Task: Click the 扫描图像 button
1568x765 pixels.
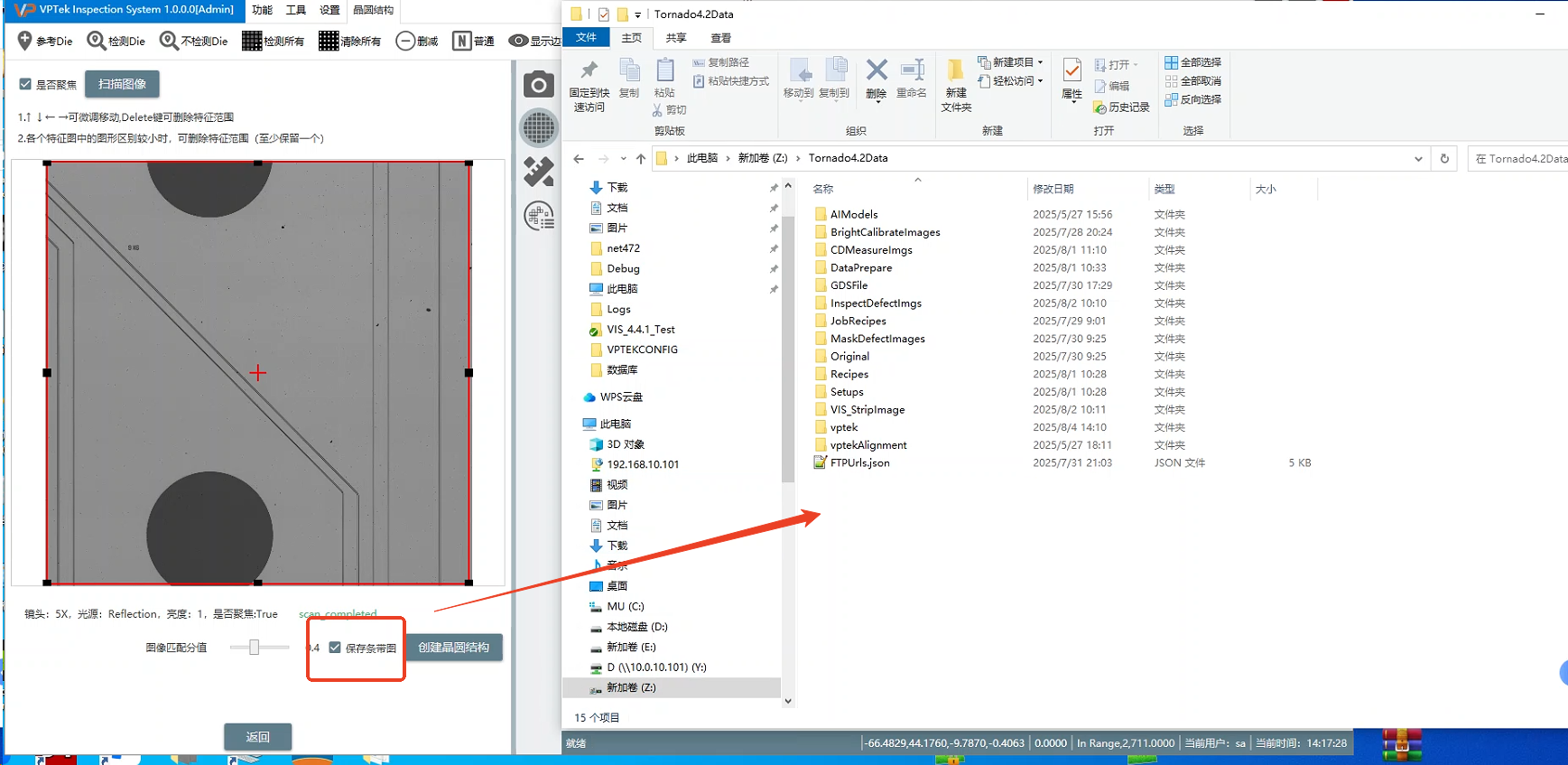Action: click(x=122, y=84)
